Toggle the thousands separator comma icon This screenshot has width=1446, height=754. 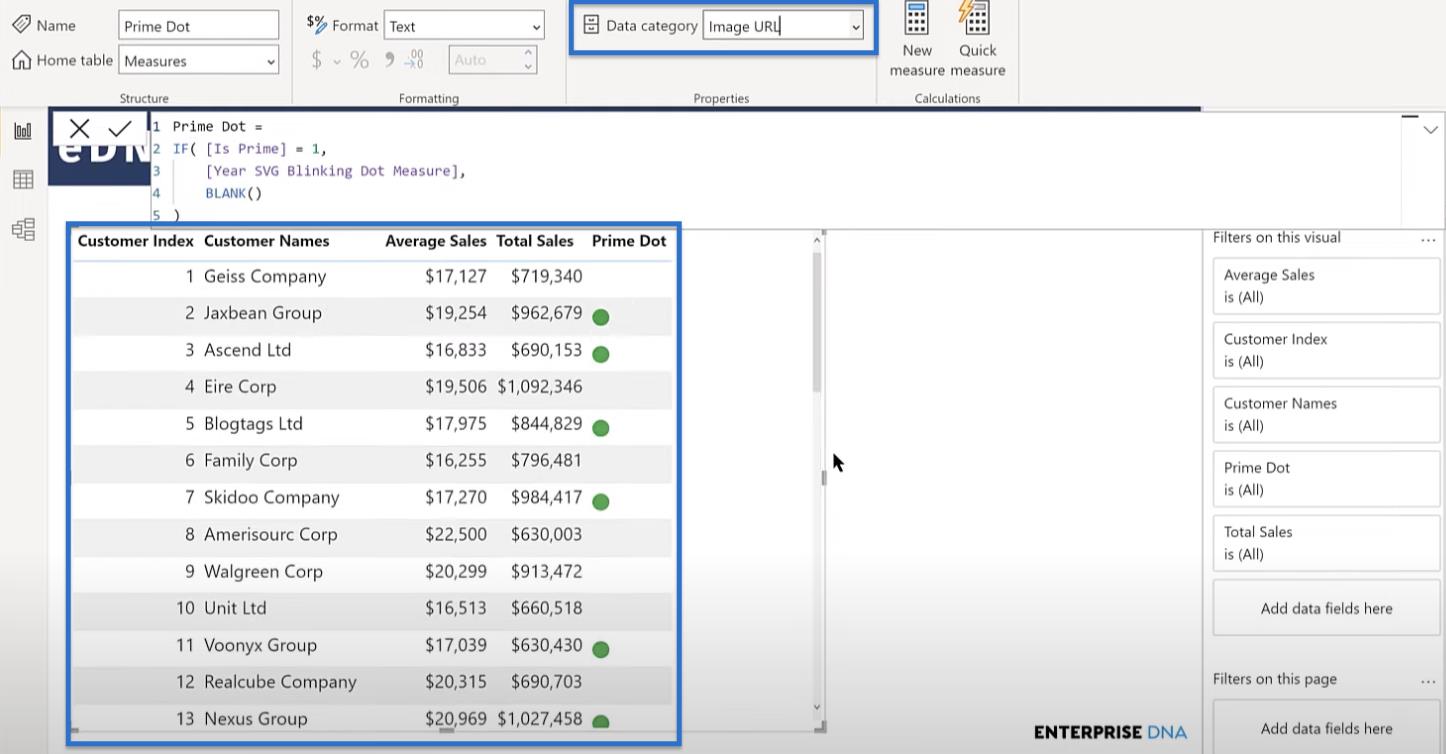tap(389, 60)
